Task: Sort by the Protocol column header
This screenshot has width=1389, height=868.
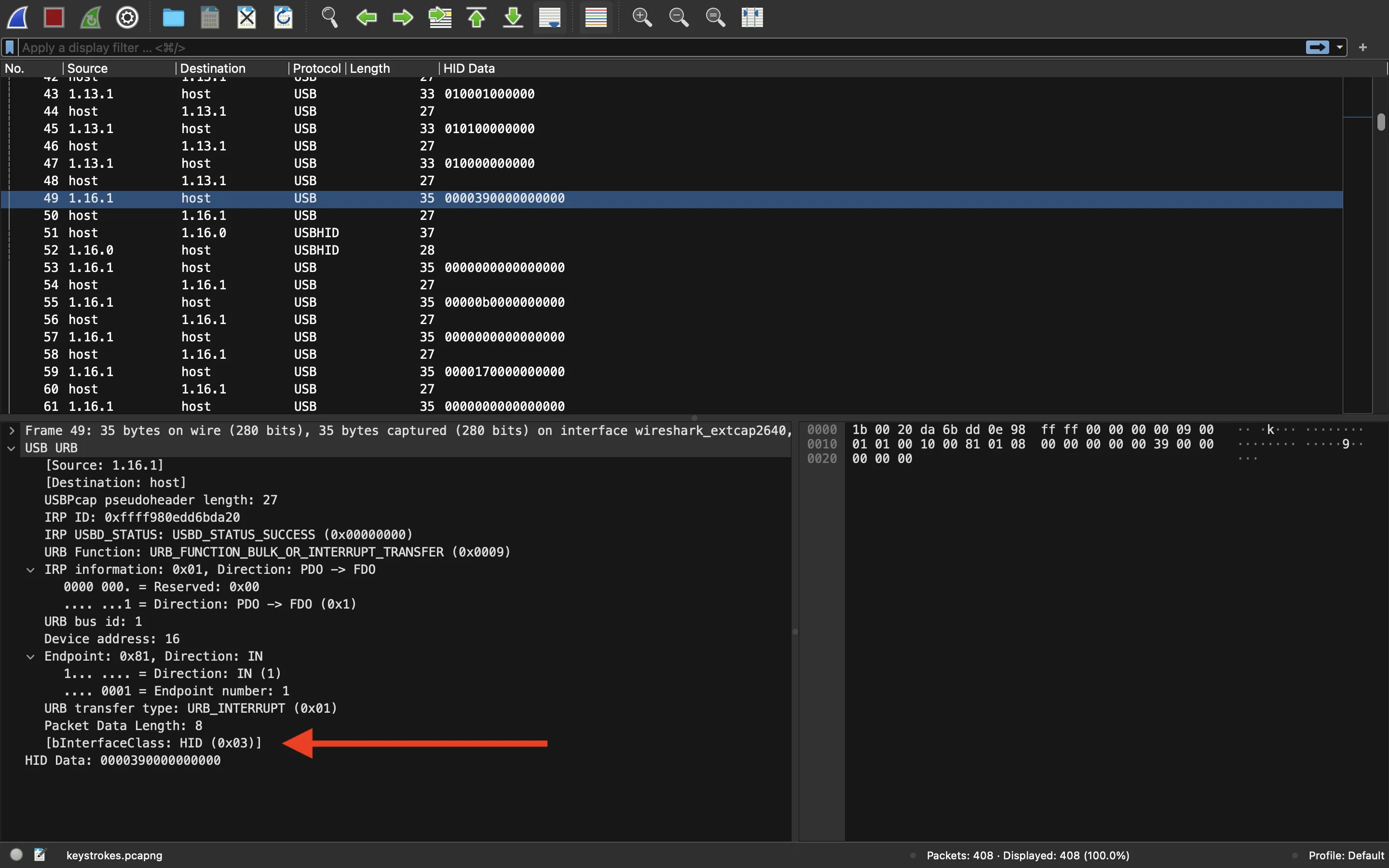Action: coord(317,68)
